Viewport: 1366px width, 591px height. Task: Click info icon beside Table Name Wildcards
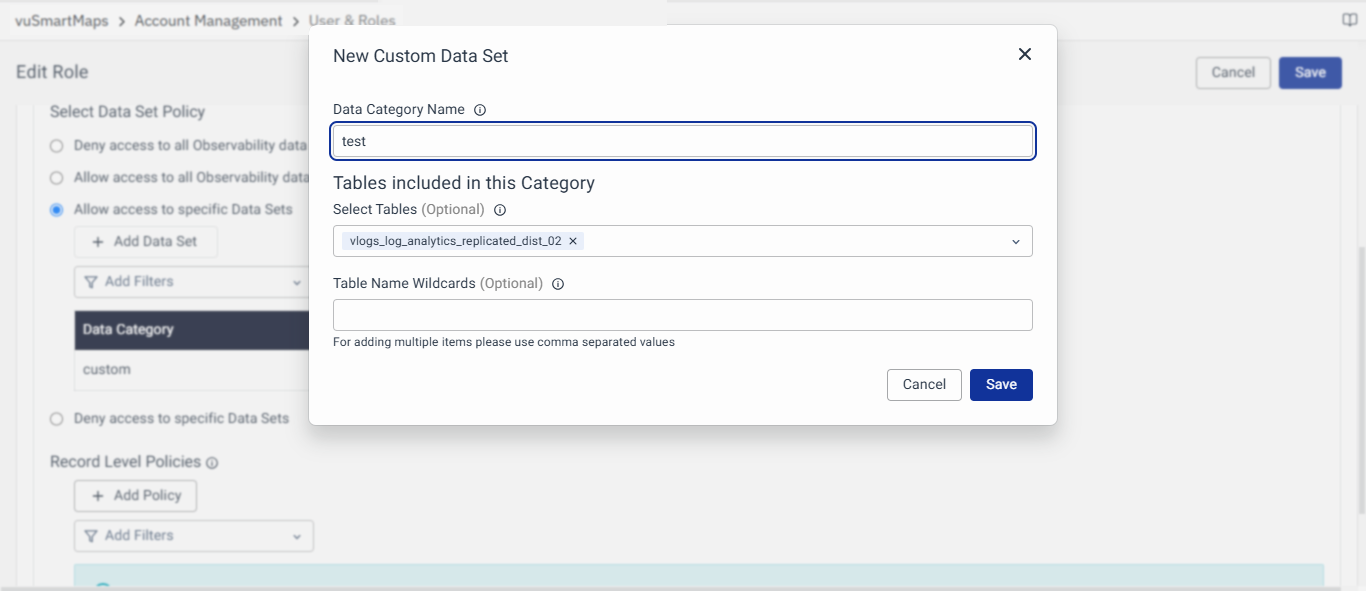pos(558,284)
